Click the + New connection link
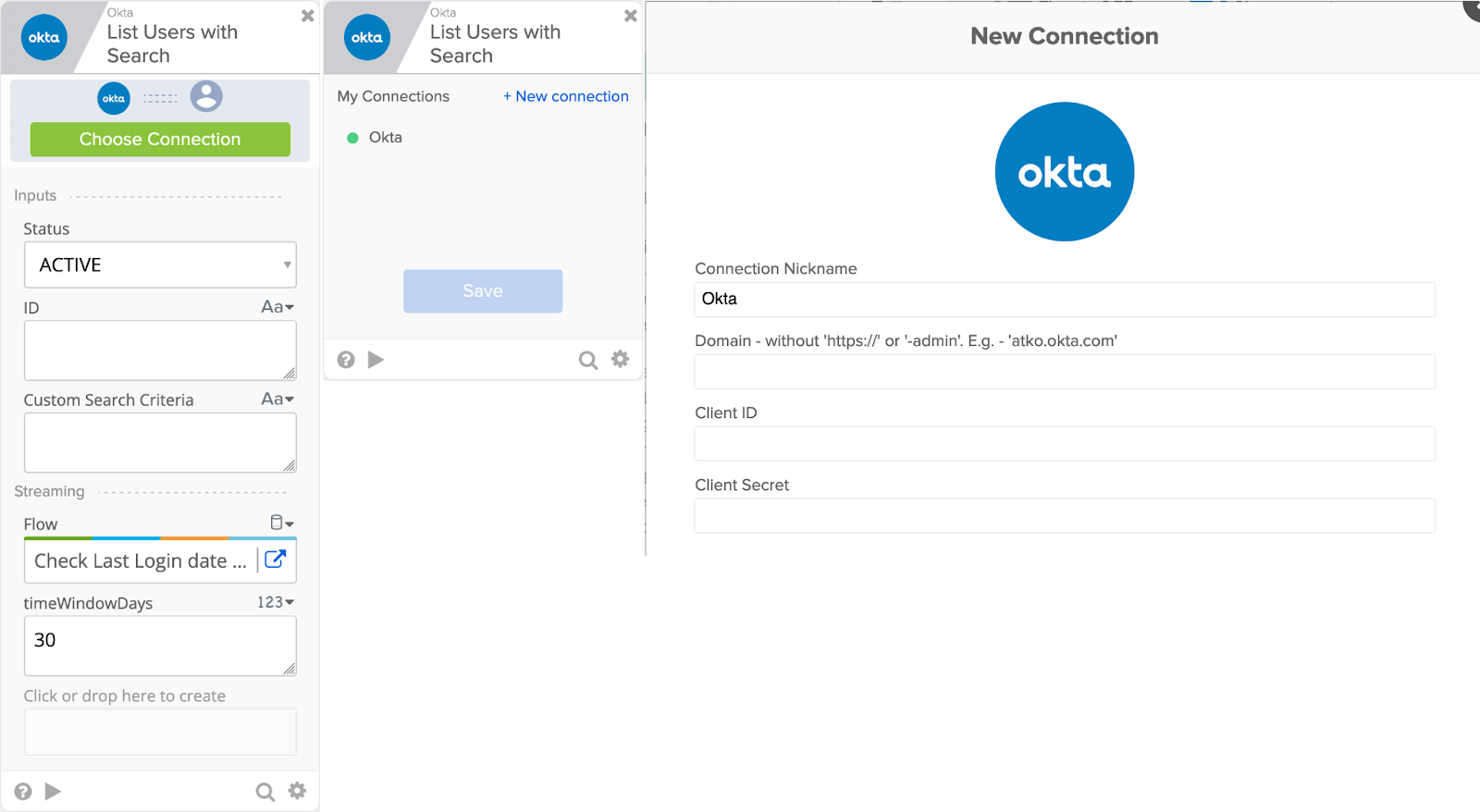Viewport: 1480px width, 812px height. point(565,96)
